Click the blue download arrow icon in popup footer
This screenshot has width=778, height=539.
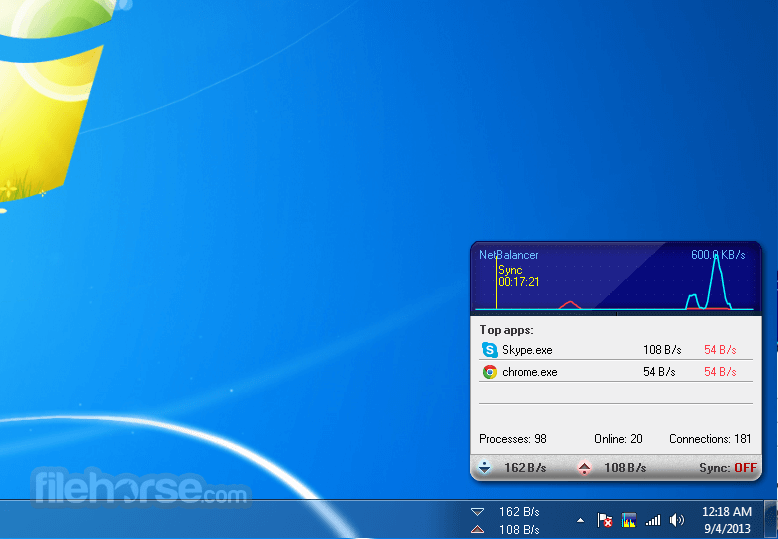tap(484, 468)
